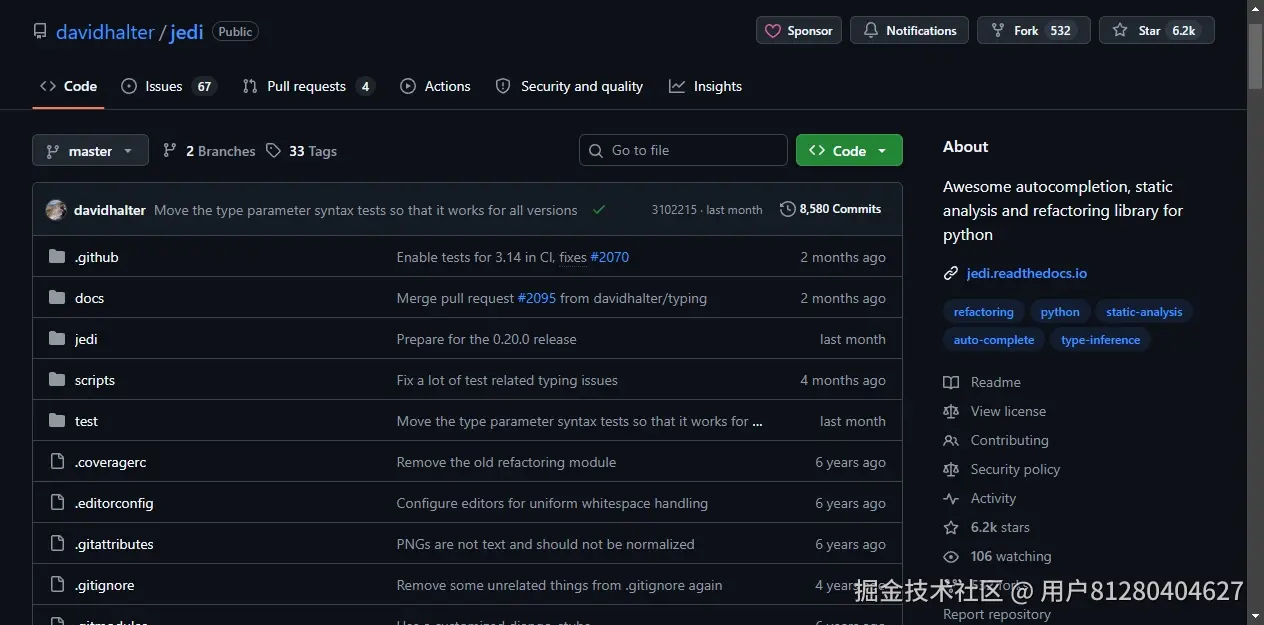Open the .github folder
The width and height of the screenshot is (1264, 625).
[96, 257]
